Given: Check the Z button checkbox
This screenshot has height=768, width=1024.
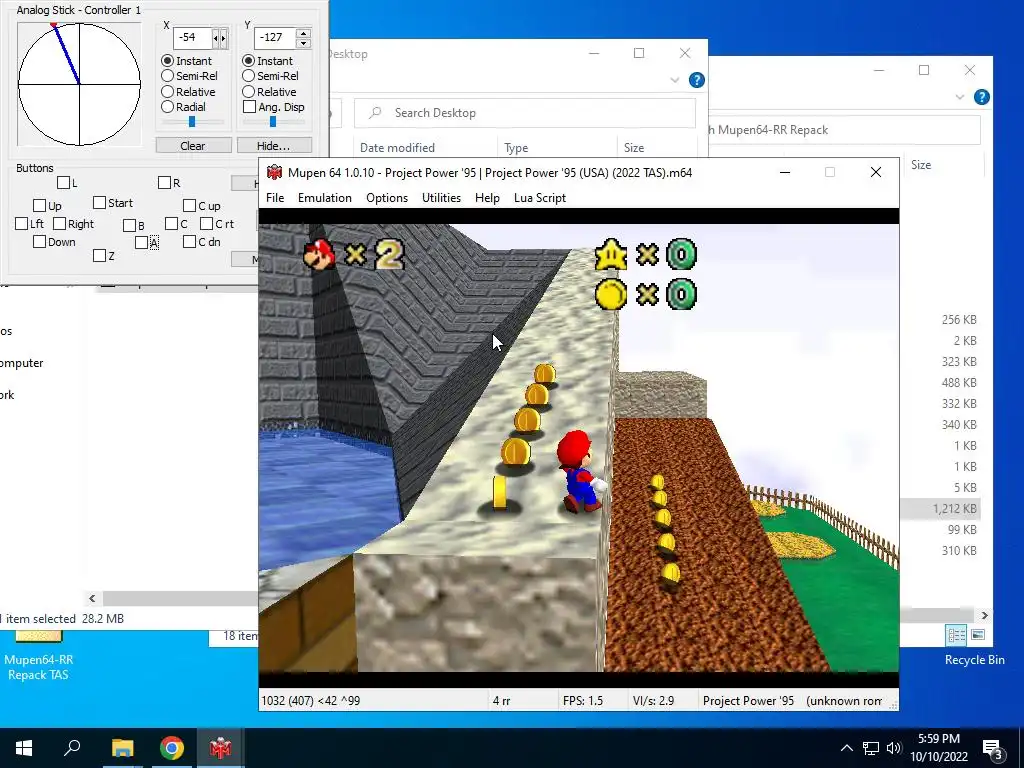Looking at the screenshot, I should point(99,256).
